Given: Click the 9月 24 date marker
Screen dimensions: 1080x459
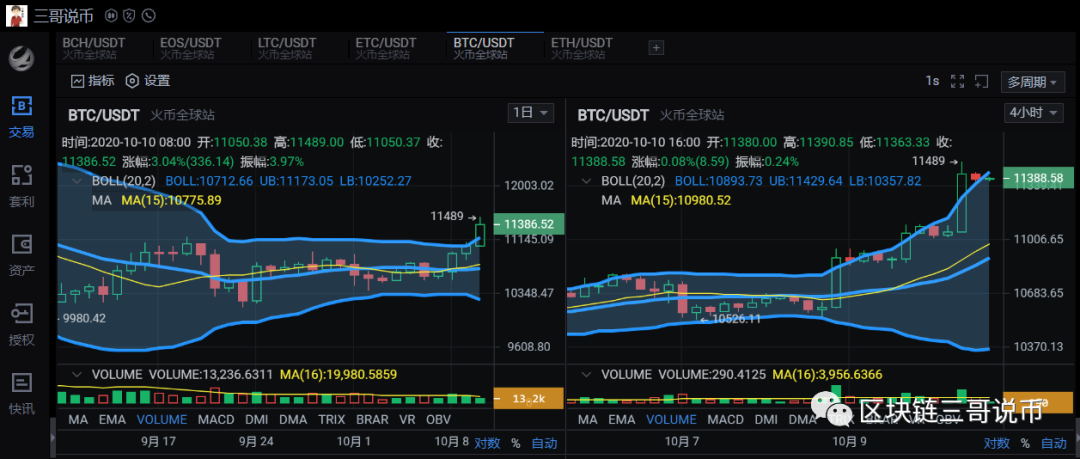Looking at the screenshot, I should pos(258,442).
